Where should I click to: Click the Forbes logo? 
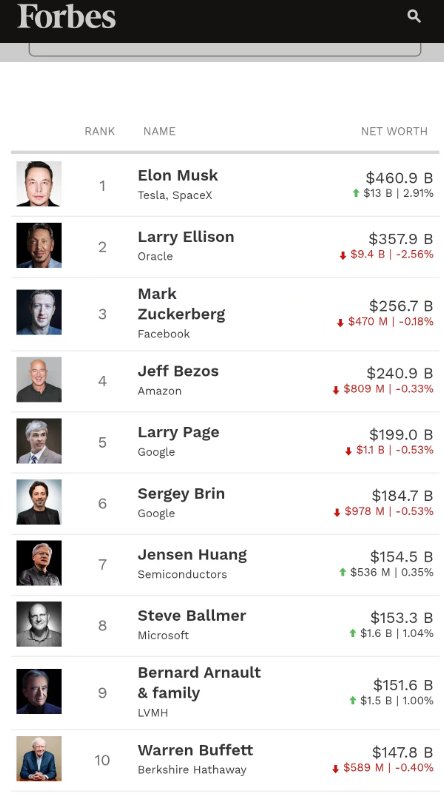[66, 17]
